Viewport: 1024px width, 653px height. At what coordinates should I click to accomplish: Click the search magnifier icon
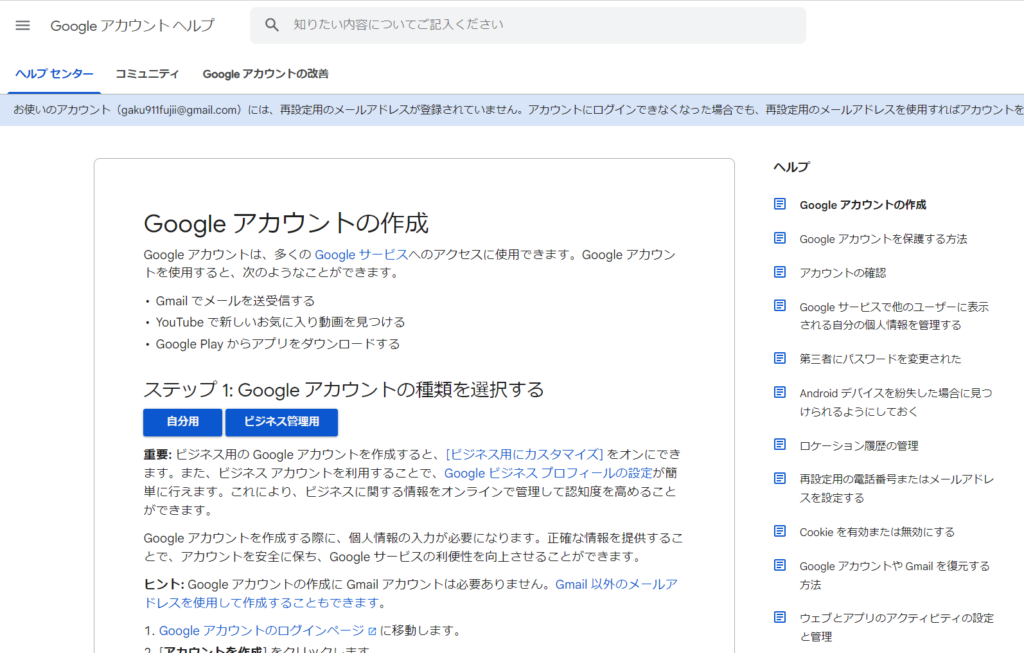click(272, 25)
